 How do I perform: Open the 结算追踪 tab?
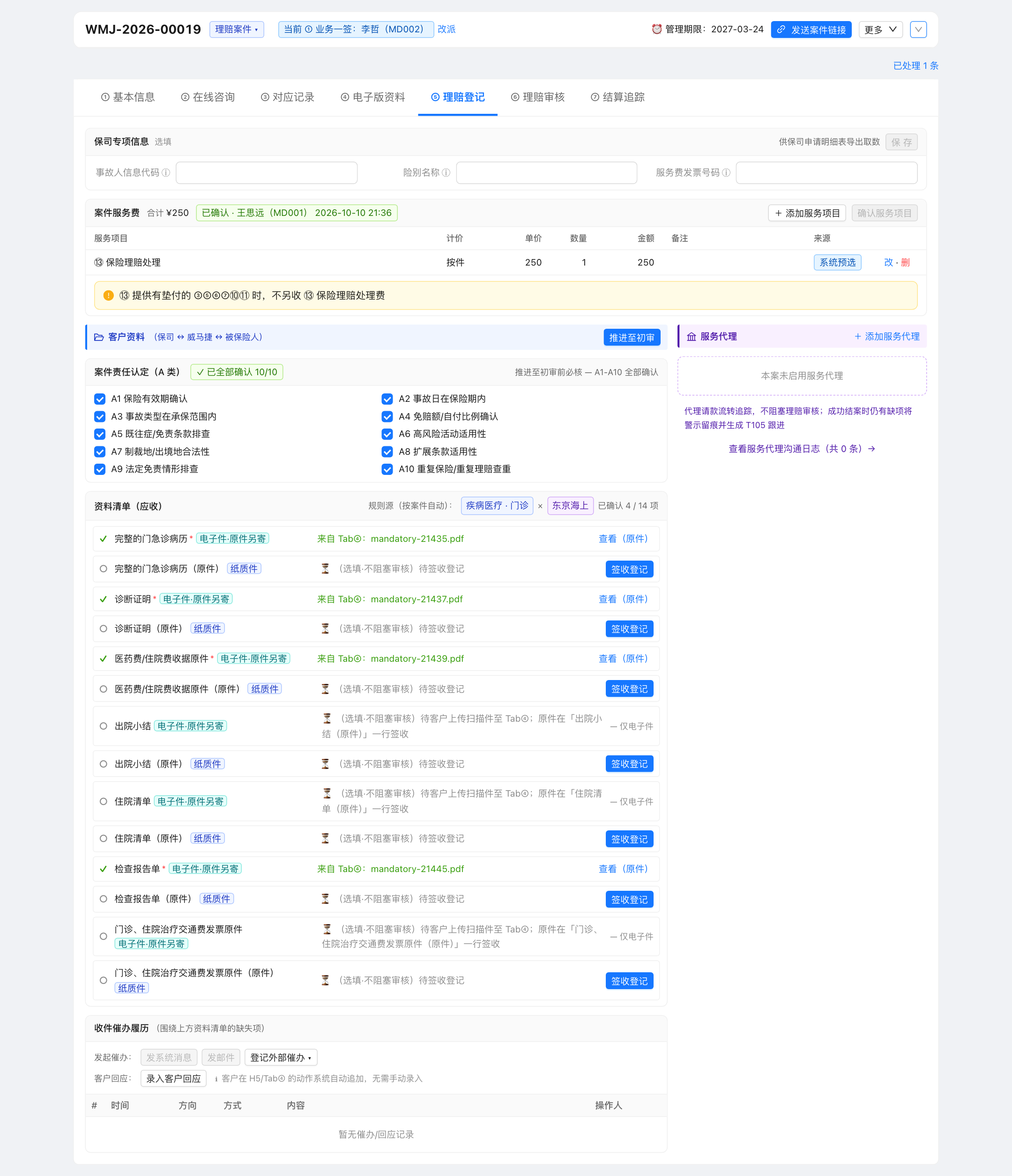[618, 97]
